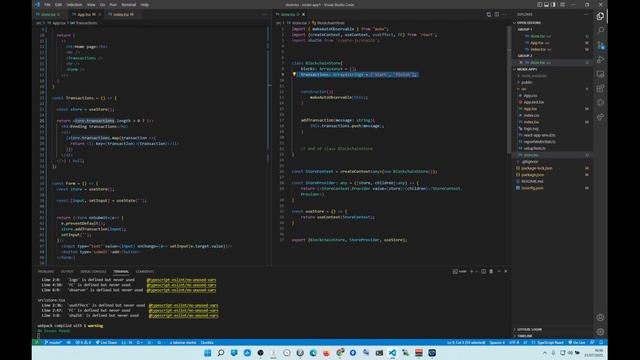This screenshot has height=360, width=640.
Task: Split the right editor group
Action: coord(497,14)
